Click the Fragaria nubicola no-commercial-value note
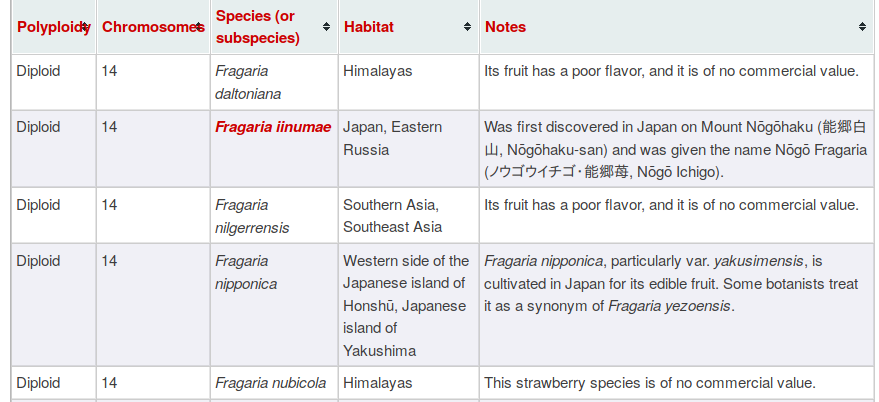The image size is (879, 402). pos(650,383)
